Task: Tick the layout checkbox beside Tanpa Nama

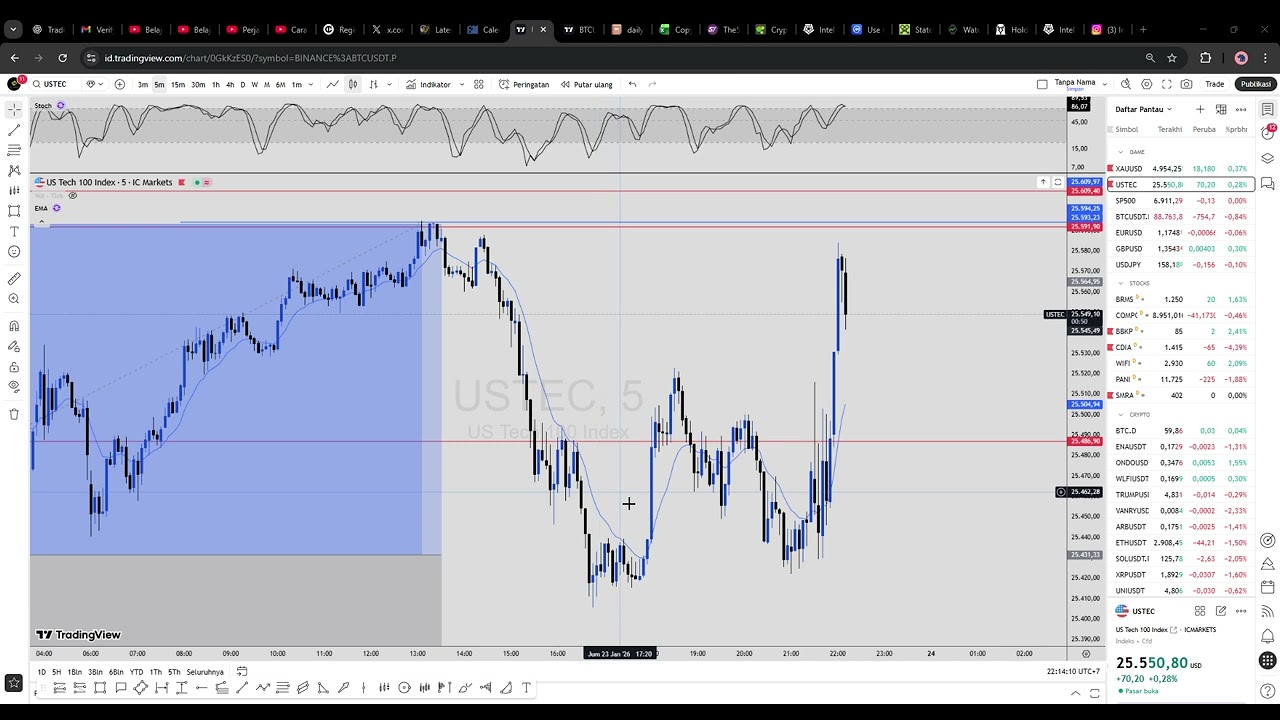Action: pyautogui.click(x=1042, y=84)
